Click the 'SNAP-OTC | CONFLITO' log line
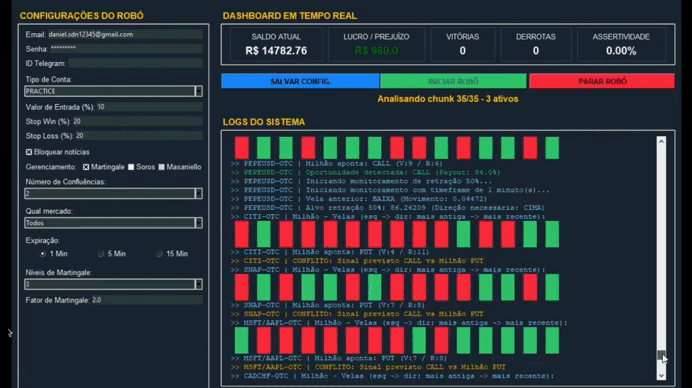 (x=357, y=314)
